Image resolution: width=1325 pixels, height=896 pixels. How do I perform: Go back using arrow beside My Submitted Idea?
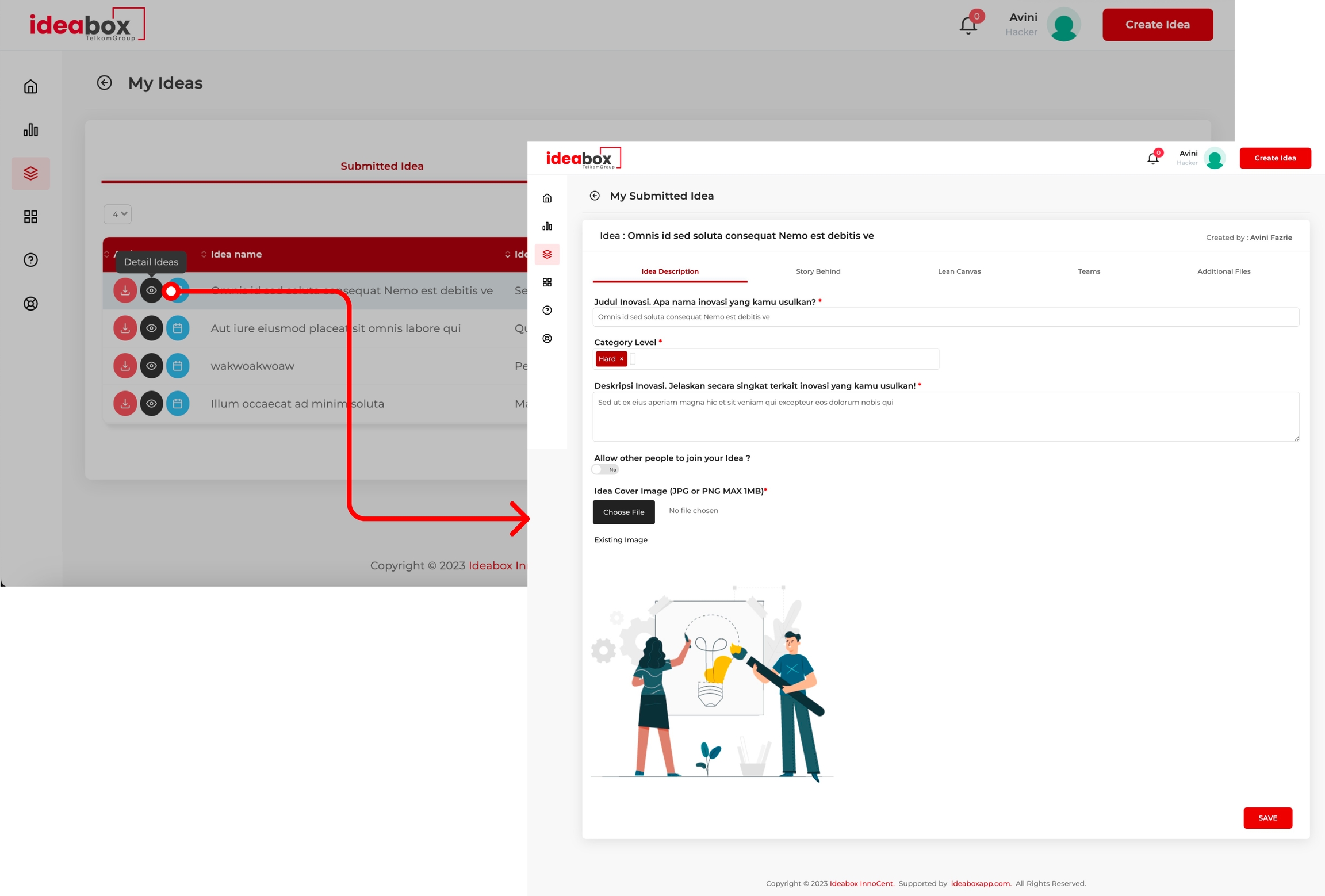595,196
